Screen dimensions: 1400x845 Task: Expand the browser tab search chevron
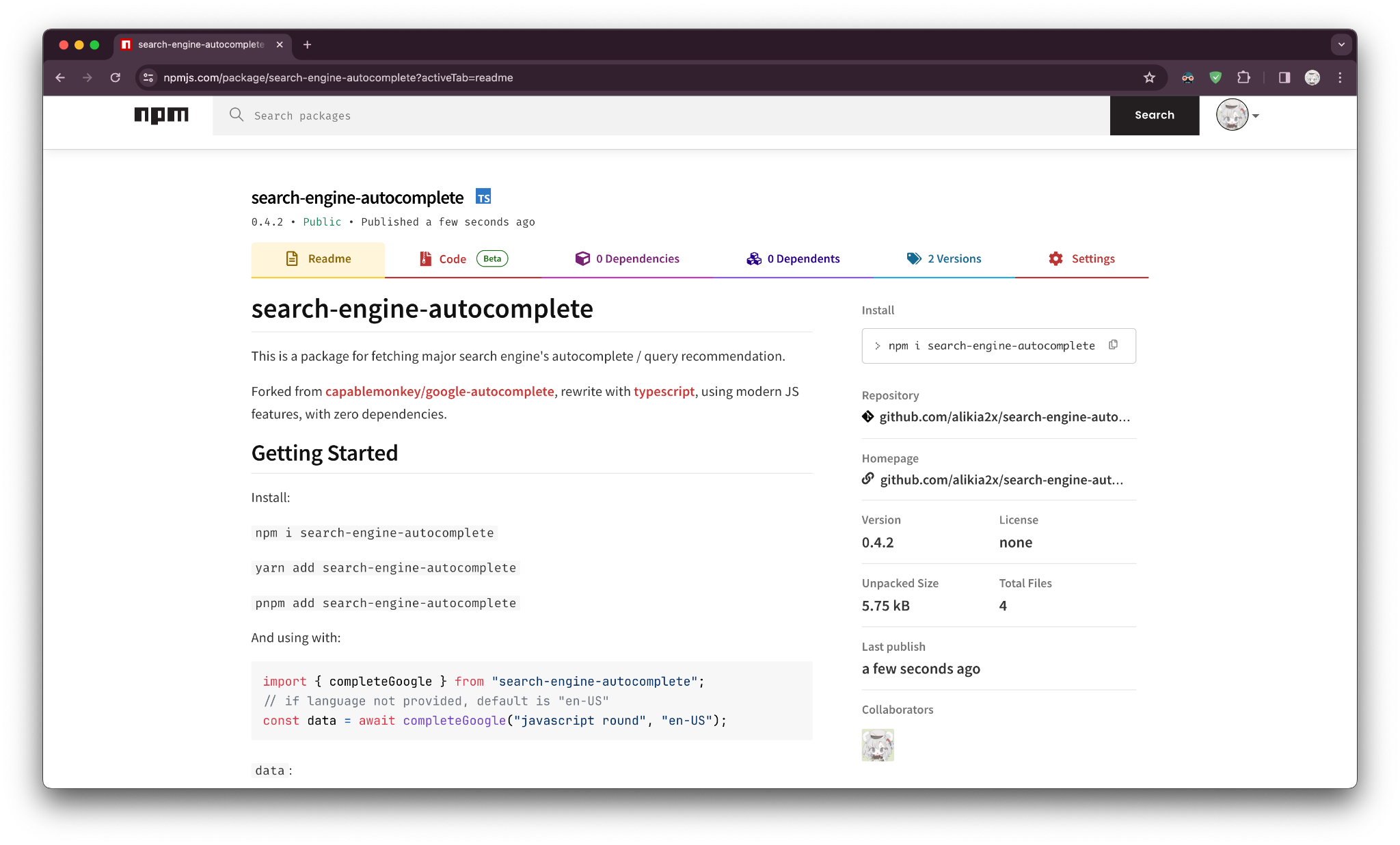coord(1341,44)
